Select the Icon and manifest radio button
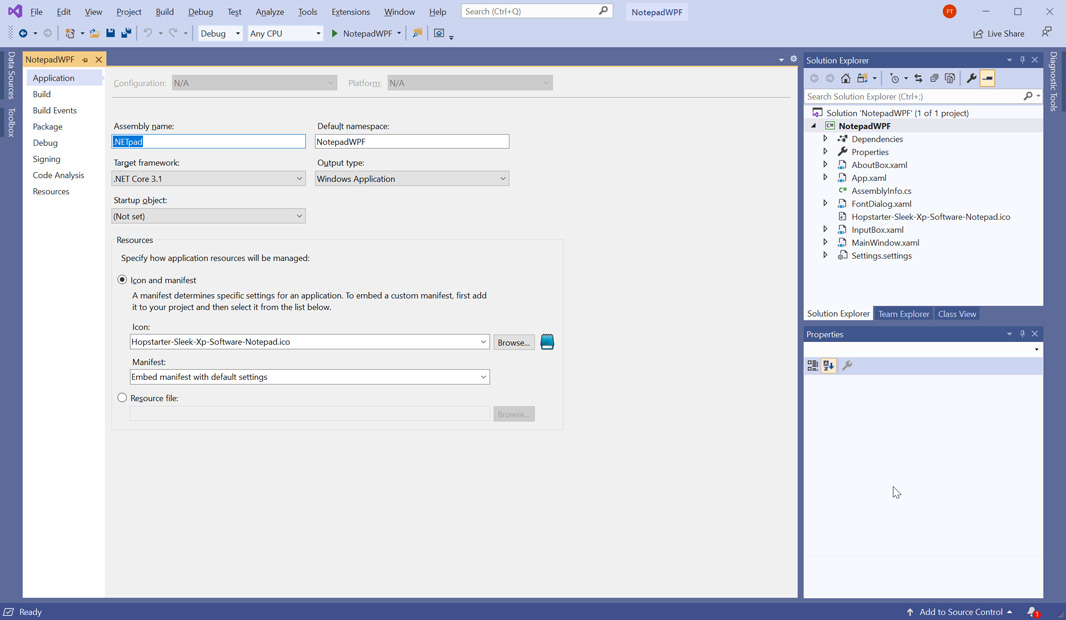1066x620 pixels. tap(122, 280)
